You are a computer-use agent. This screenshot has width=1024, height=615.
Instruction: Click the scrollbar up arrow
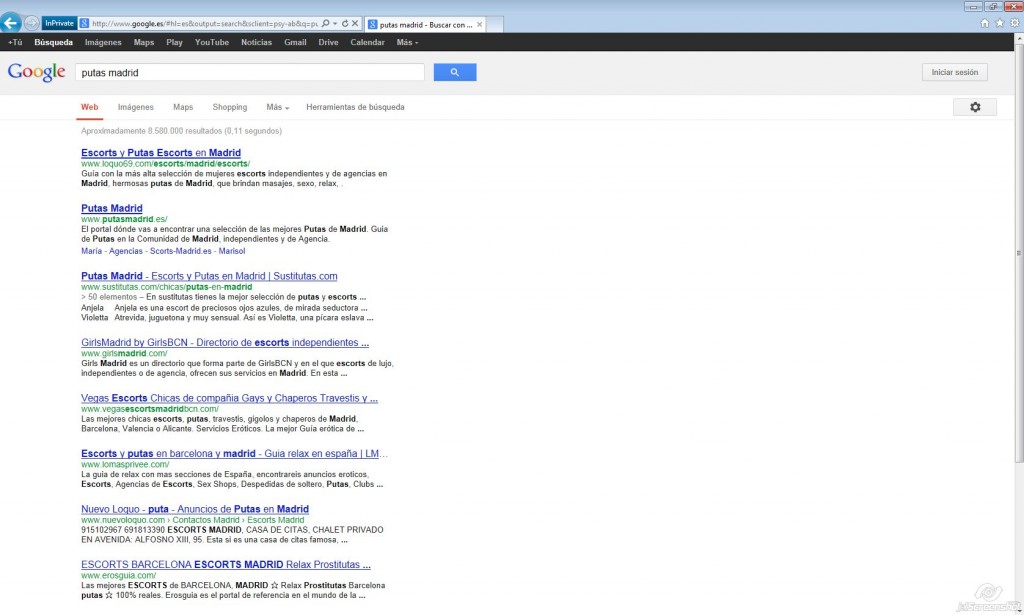1019,39
